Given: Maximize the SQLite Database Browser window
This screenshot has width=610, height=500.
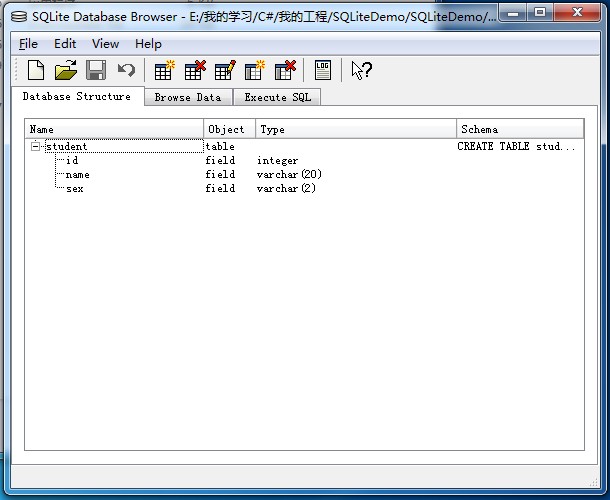Looking at the screenshot, I should tap(540, 13).
